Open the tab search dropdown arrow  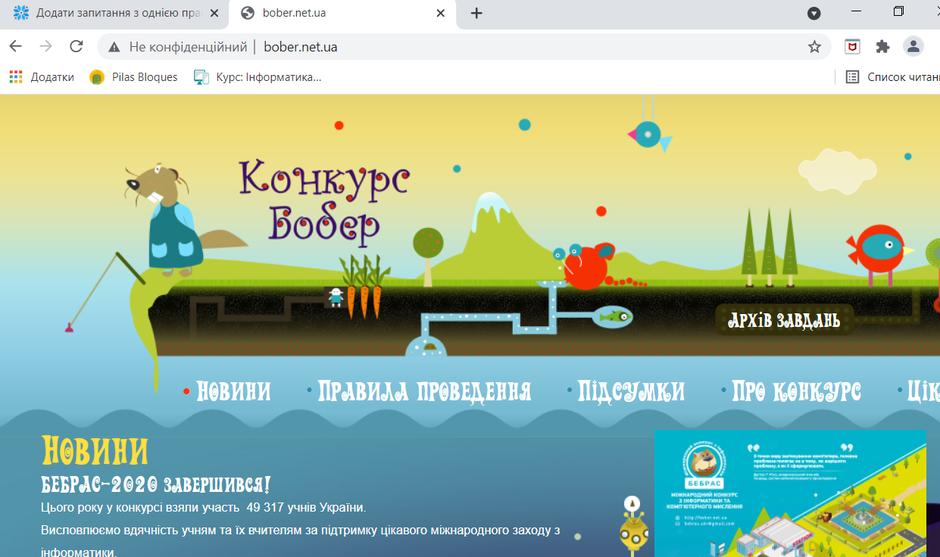814,13
